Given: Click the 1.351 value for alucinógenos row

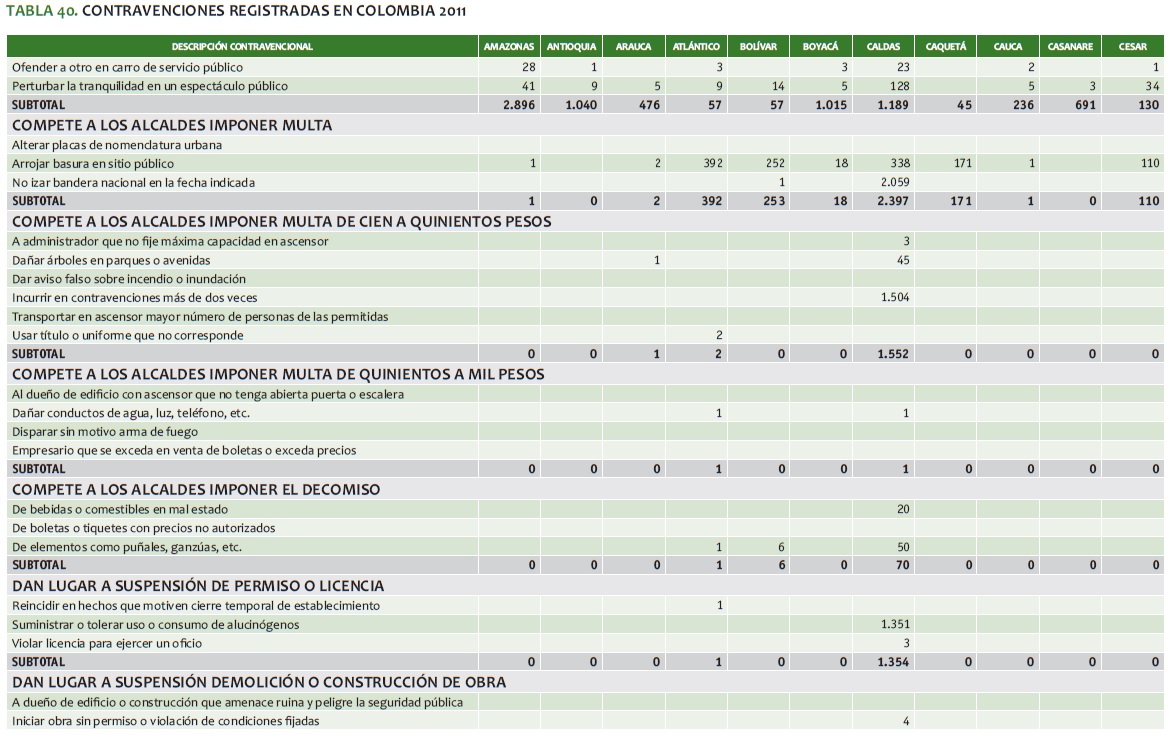Looking at the screenshot, I should [893, 624].
